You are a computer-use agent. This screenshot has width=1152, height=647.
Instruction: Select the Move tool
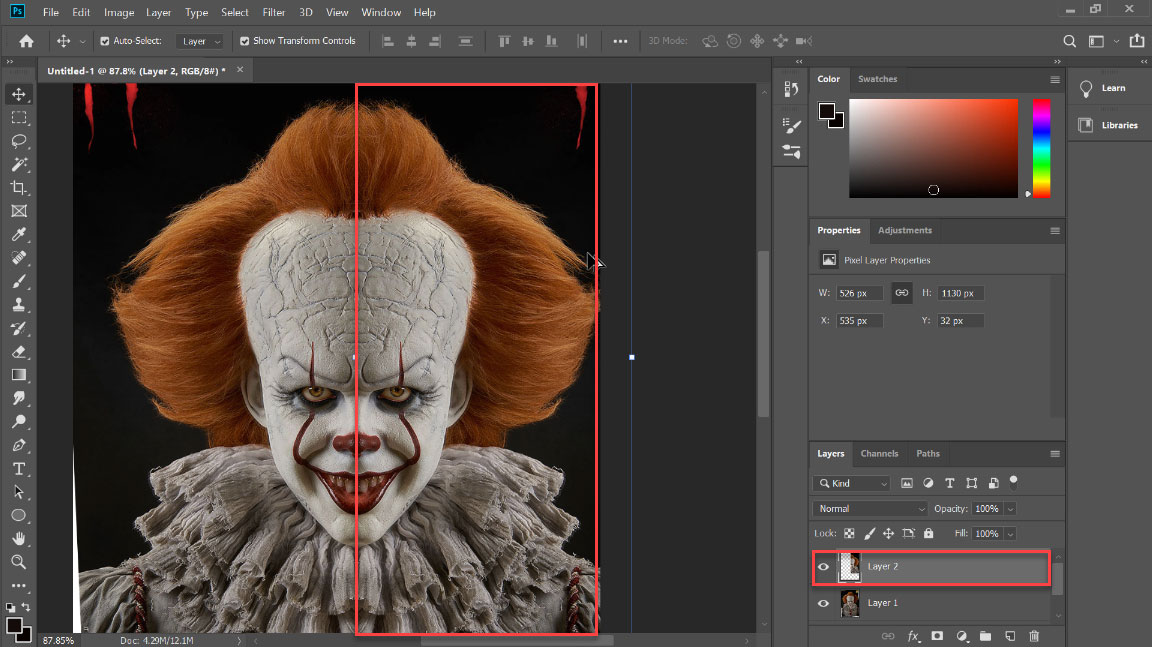pos(19,94)
